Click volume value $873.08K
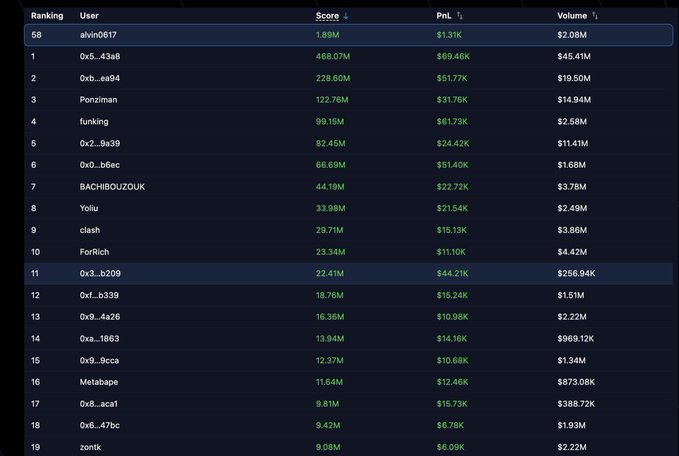Screen dimensions: 679x456 click(576, 382)
